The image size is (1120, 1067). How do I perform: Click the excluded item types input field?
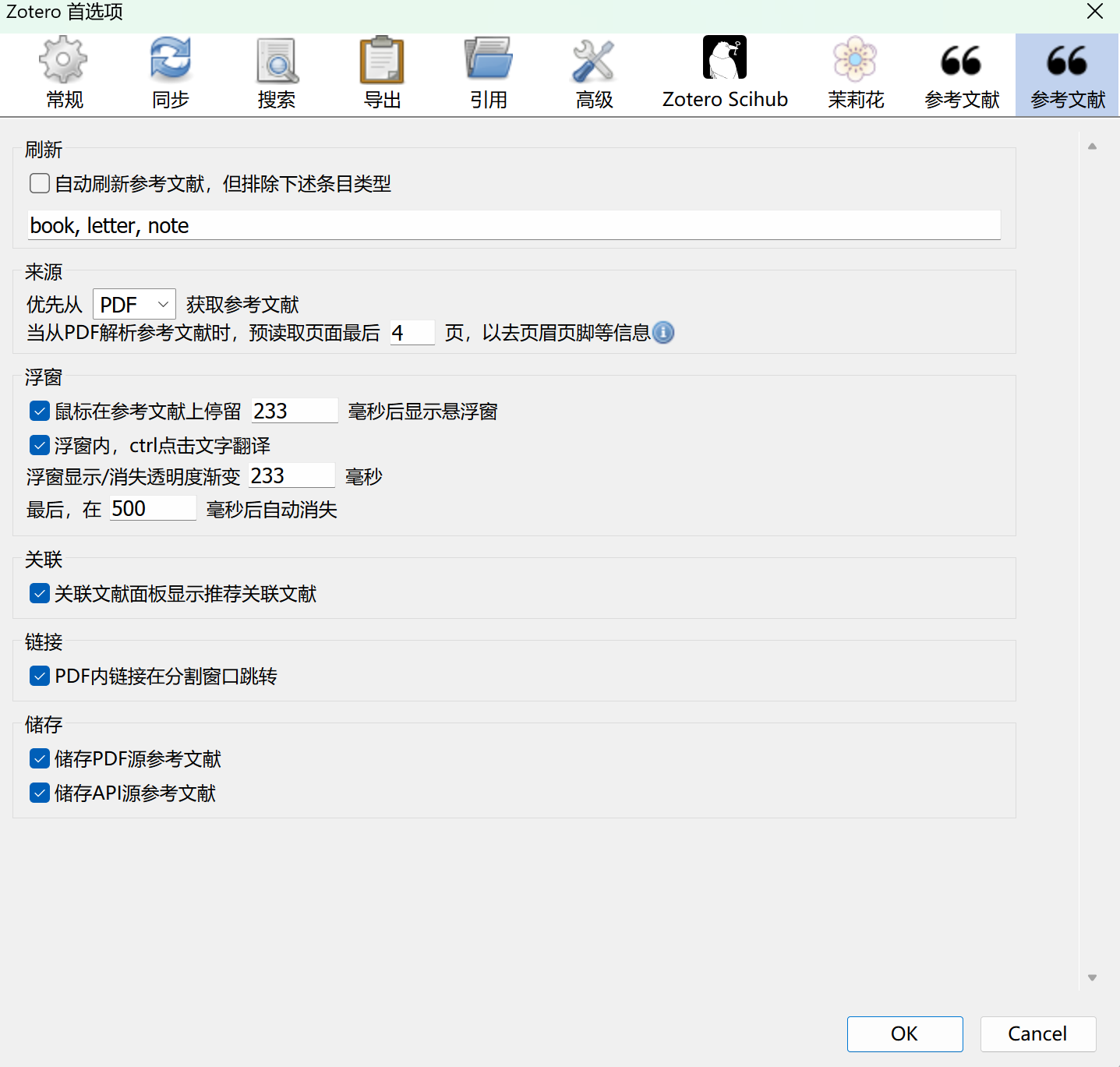(x=514, y=224)
